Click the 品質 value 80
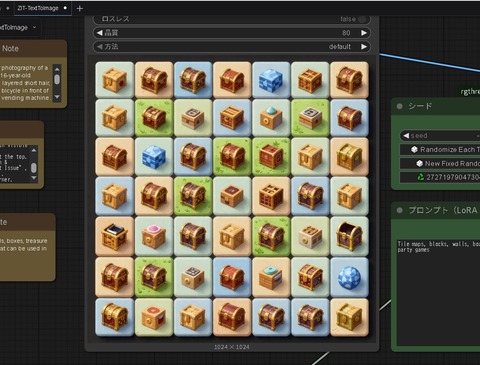Screen dimensions: 480x365 tap(346, 33)
